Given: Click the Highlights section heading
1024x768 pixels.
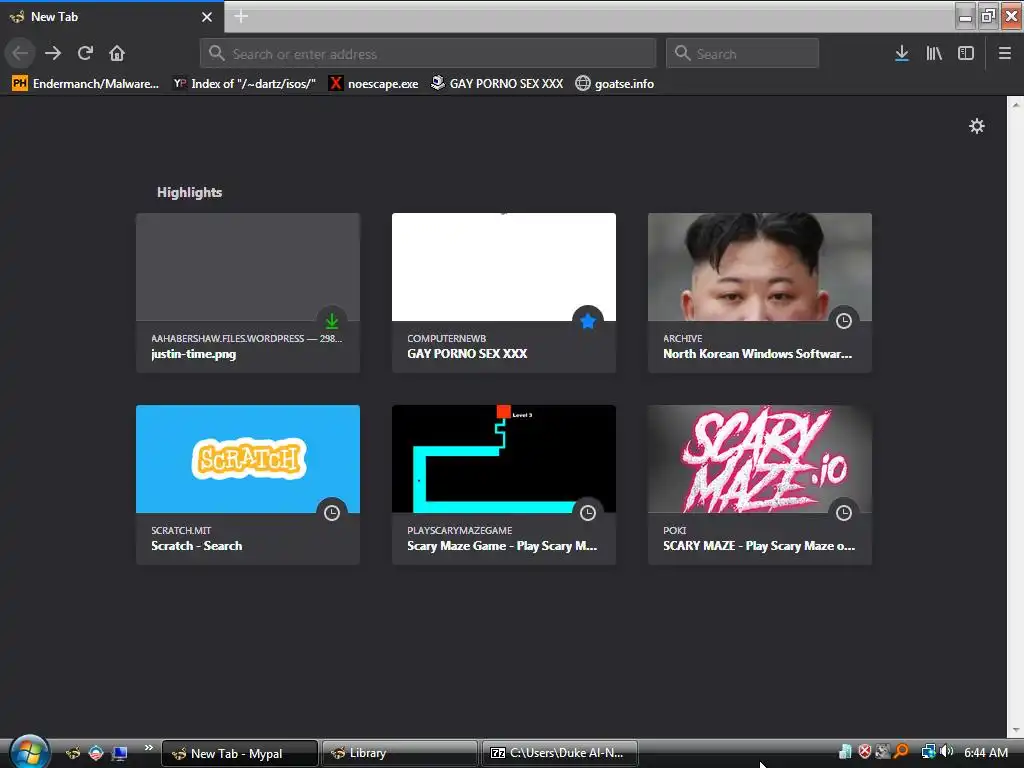Looking at the screenshot, I should (189, 192).
